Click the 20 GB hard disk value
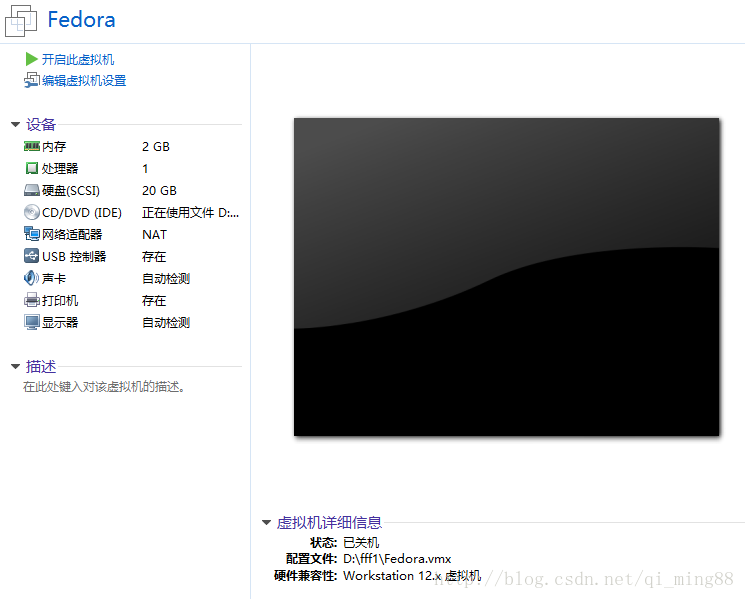Viewport: 745px width, 599px height. point(159,190)
